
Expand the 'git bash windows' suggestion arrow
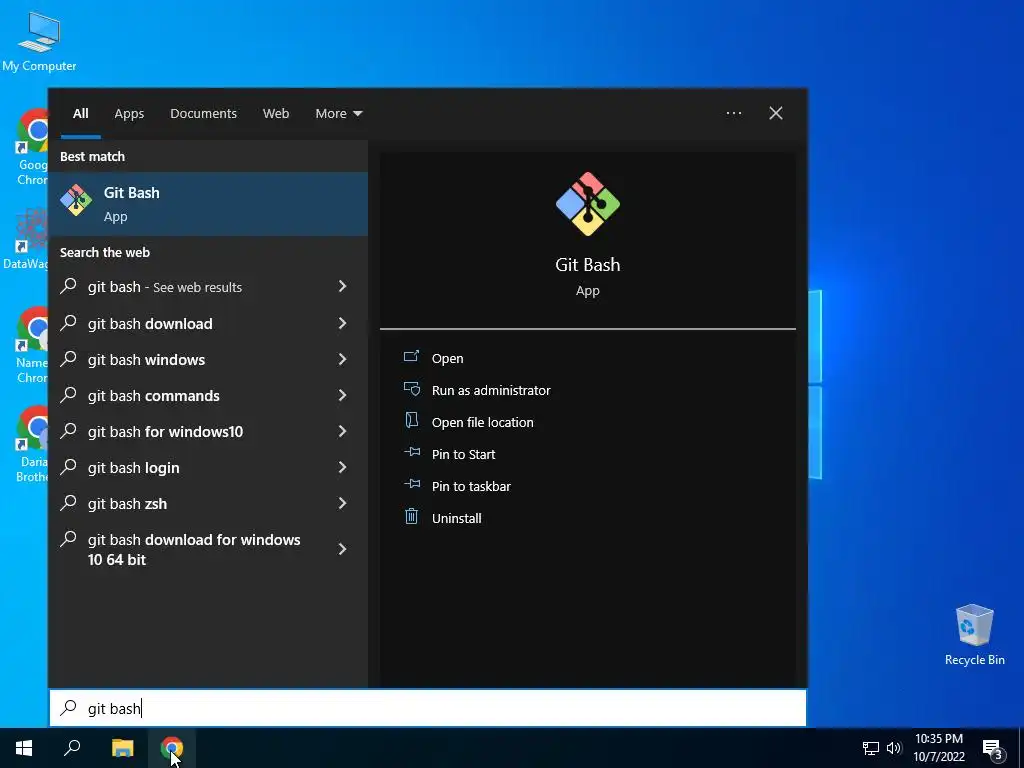point(342,359)
